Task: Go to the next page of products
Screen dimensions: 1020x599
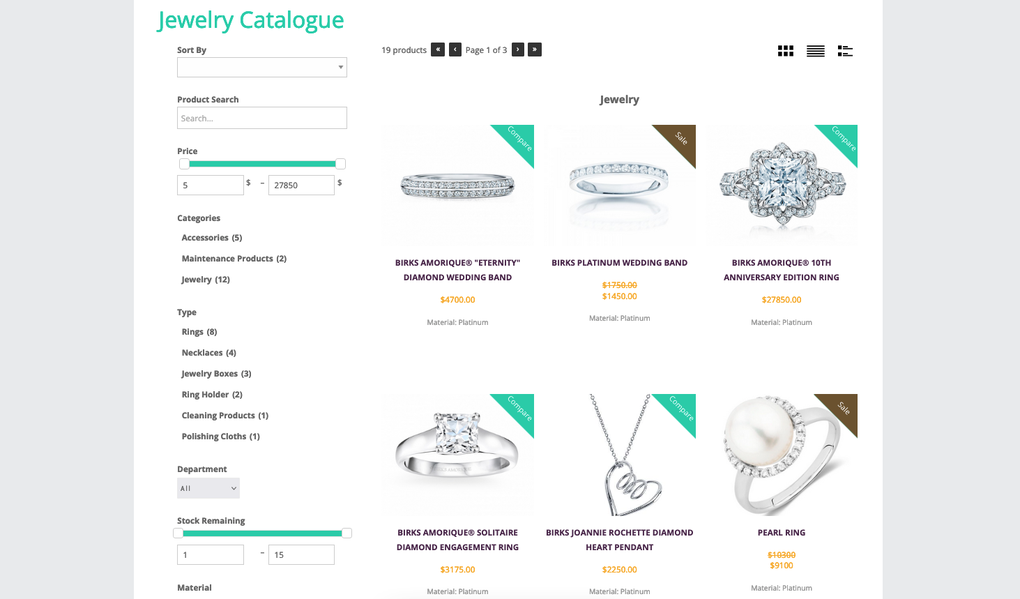Action: coord(517,49)
